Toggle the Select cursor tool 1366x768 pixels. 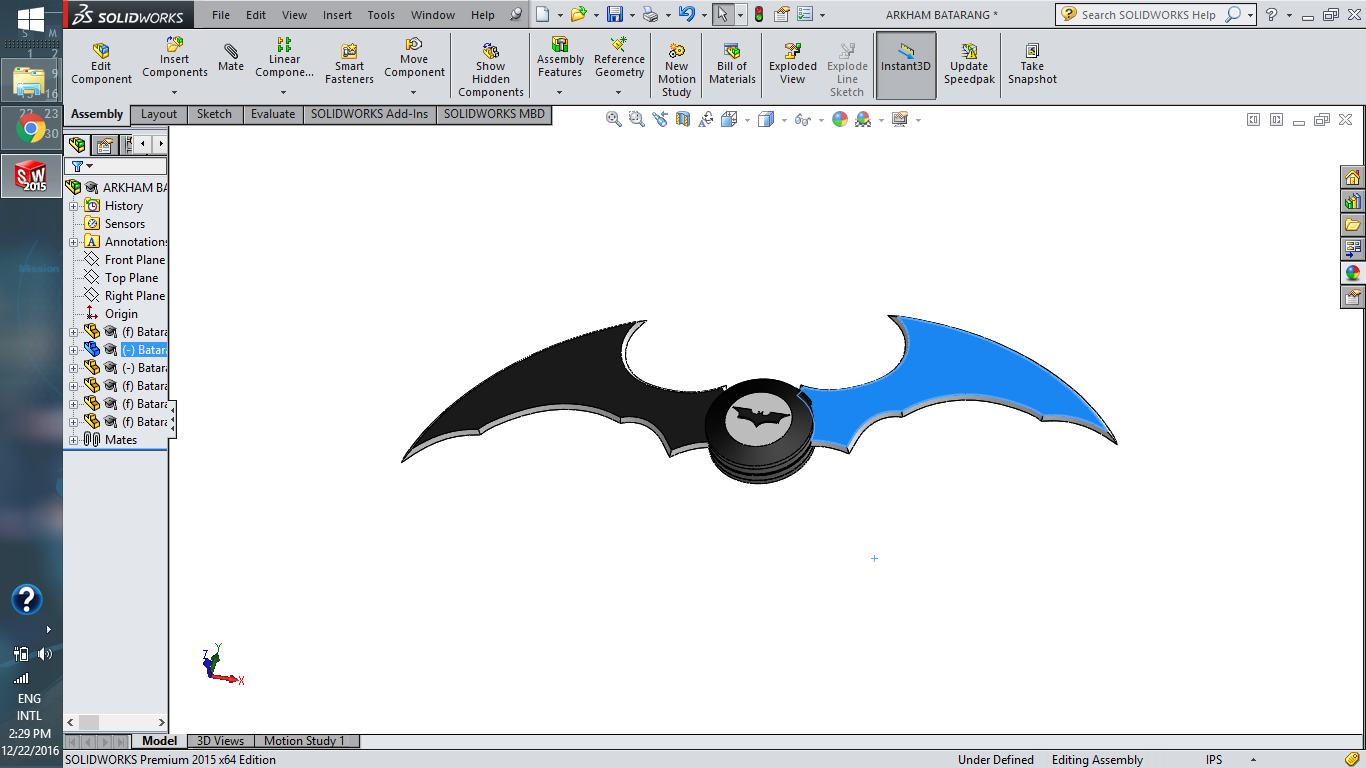(x=722, y=14)
